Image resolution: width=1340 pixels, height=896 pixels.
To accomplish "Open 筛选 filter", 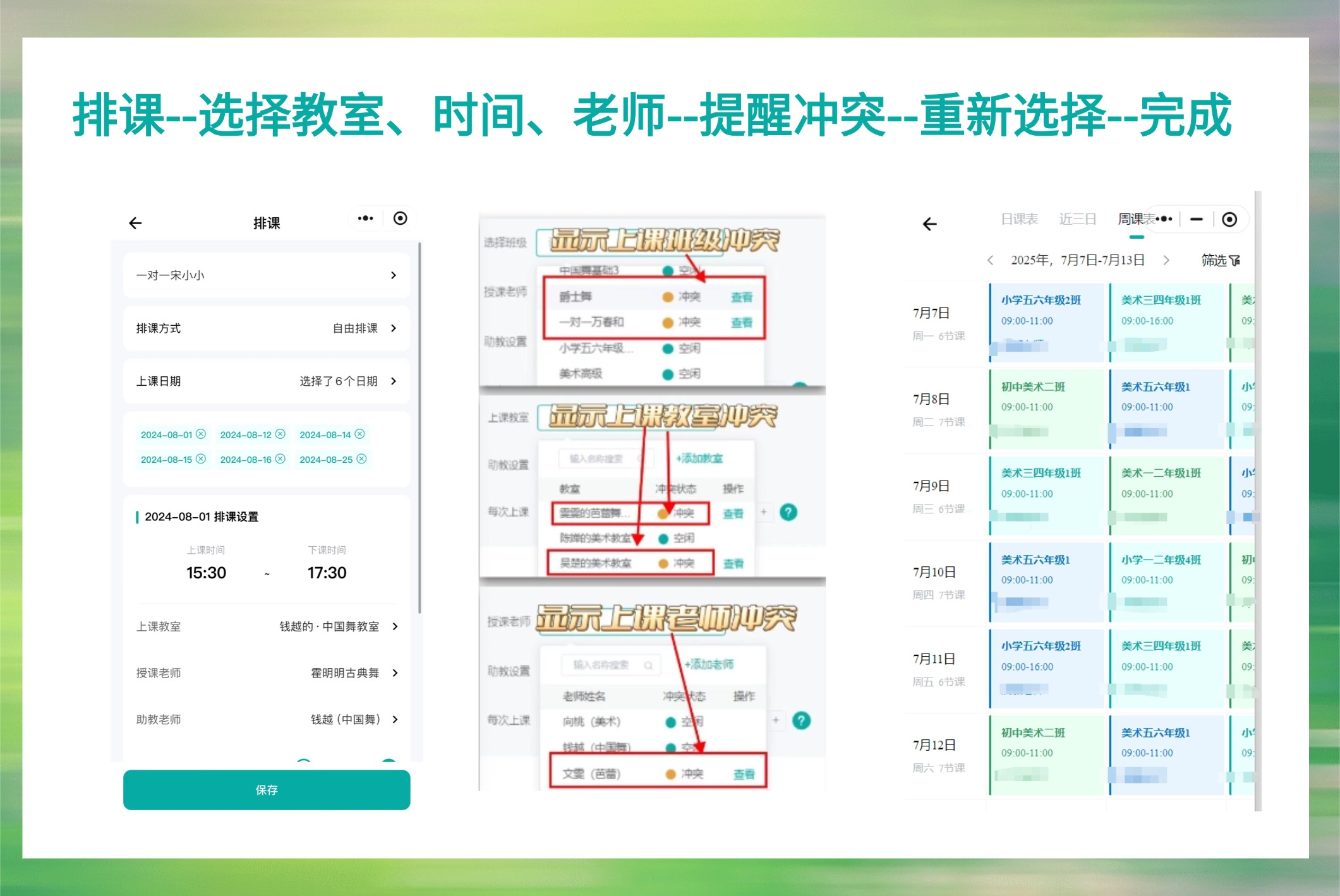I will (1221, 260).
